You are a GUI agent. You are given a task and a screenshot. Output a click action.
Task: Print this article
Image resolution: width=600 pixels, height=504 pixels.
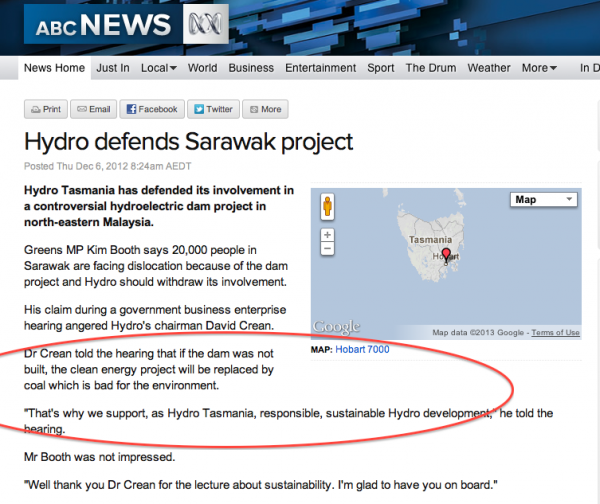[46, 109]
